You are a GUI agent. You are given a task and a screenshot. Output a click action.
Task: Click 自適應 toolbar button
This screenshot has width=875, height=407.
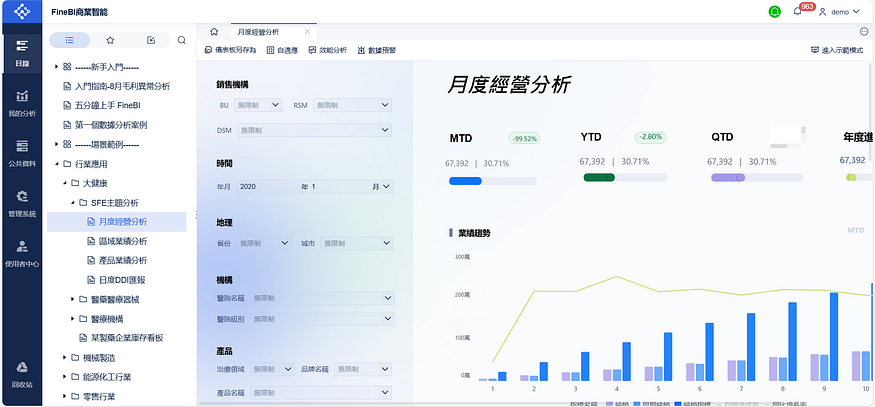point(282,50)
